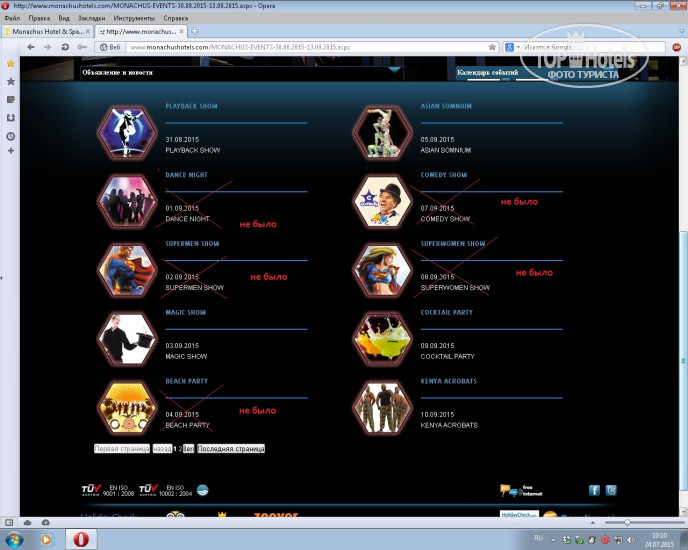The height and width of the screenshot is (550, 688).
Task: Click the Playback Show hexagon thumbnail
Action: point(127,132)
